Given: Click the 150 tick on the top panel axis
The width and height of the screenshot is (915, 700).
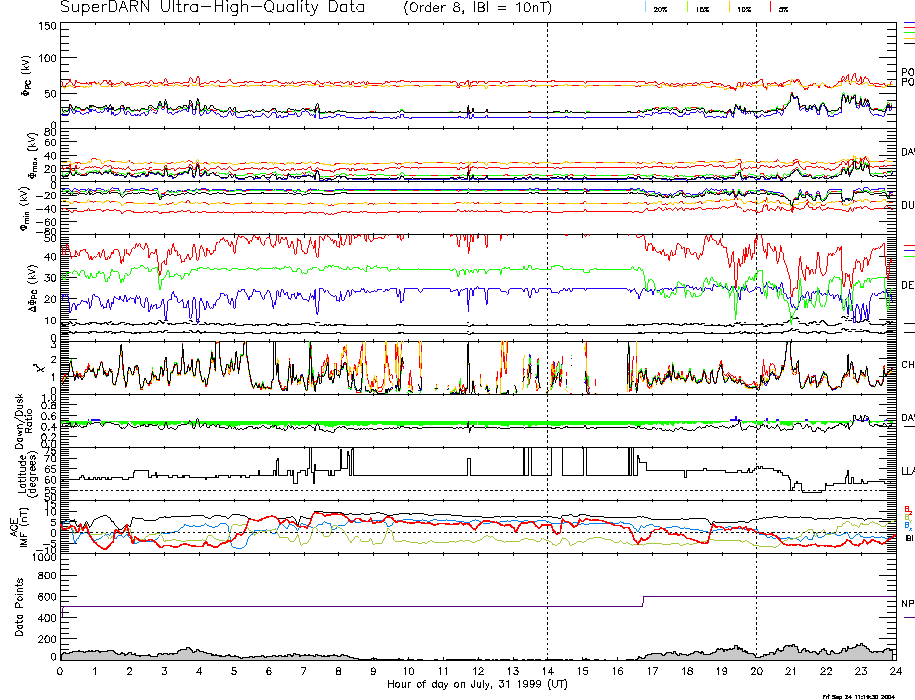Looking at the screenshot, I should click(x=48, y=25).
